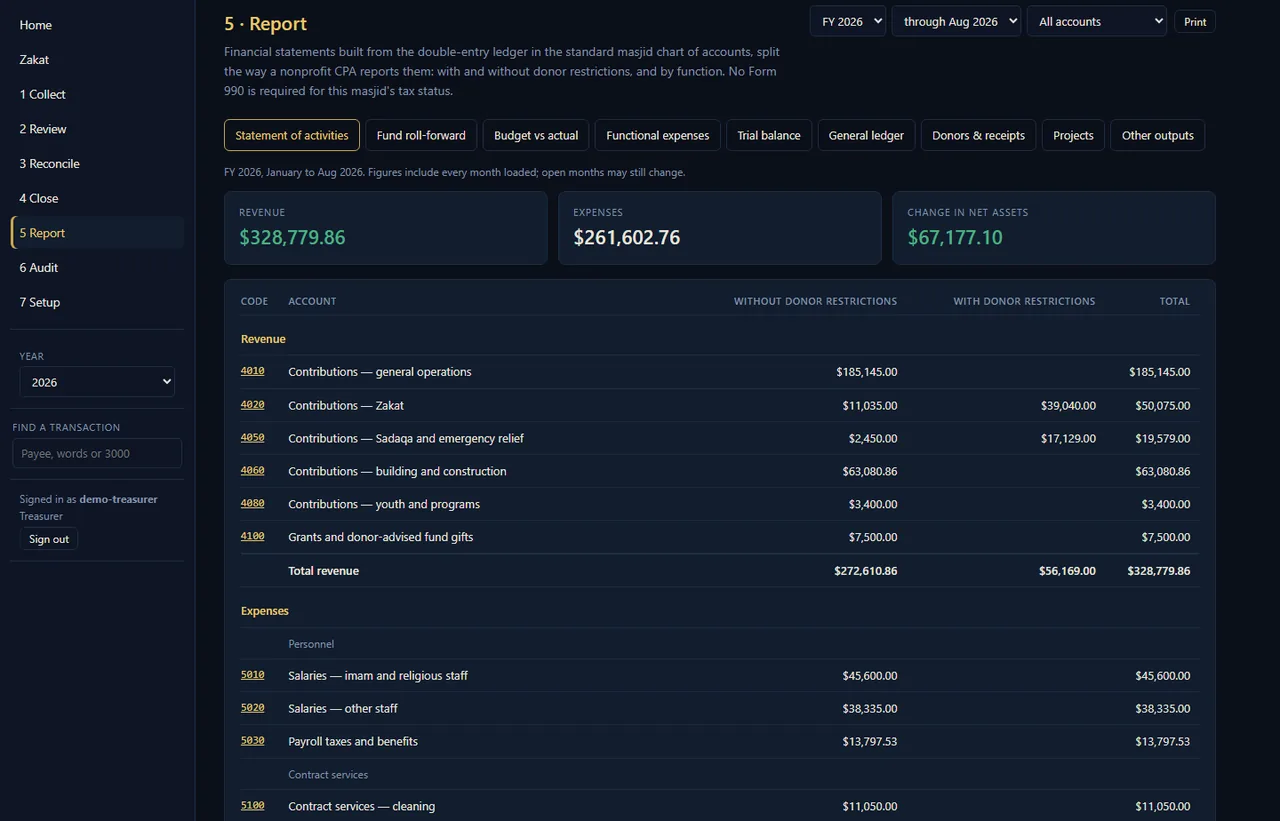This screenshot has height=821, width=1280.
Task: Open the General ledger tab
Action: (866, 135)
